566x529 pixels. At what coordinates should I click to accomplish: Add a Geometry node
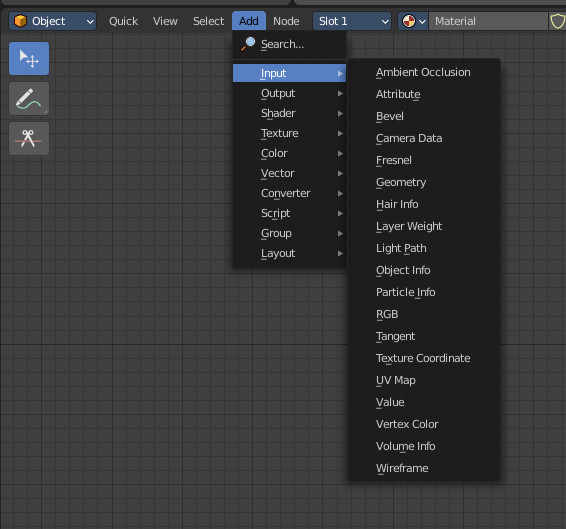tap(424, 182)
